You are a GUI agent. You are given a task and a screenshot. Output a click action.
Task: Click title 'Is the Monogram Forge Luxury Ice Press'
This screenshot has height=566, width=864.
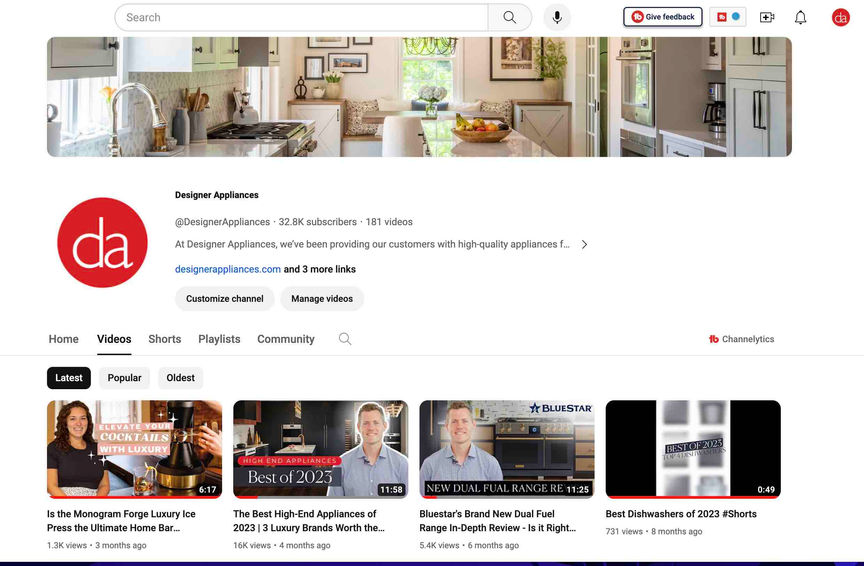tap(121, 521)
